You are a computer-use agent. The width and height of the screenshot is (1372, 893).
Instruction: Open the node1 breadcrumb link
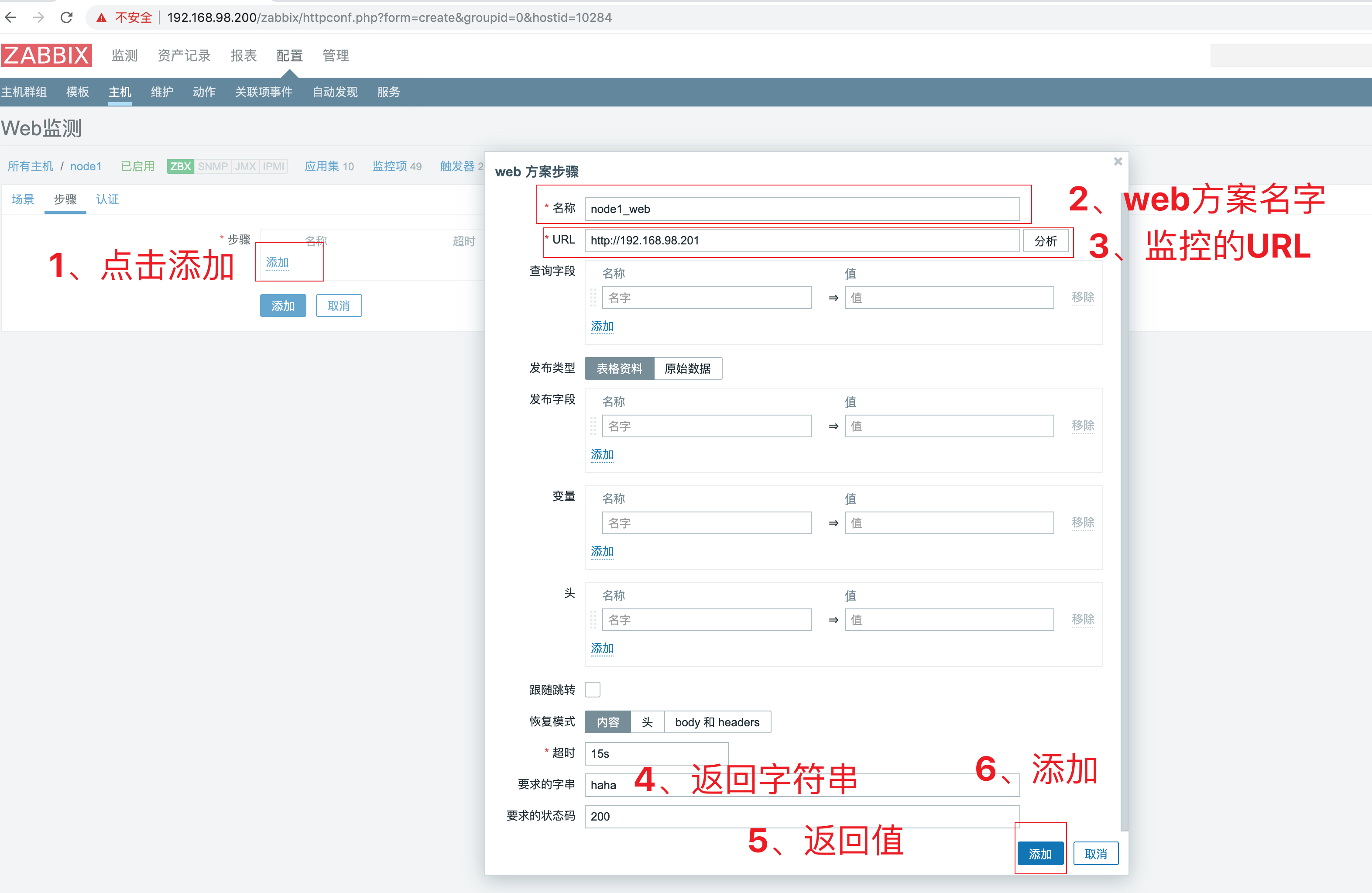86,166
